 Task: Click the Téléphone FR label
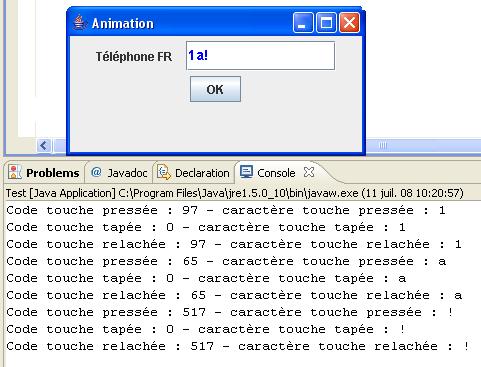(x=134, y=56)
